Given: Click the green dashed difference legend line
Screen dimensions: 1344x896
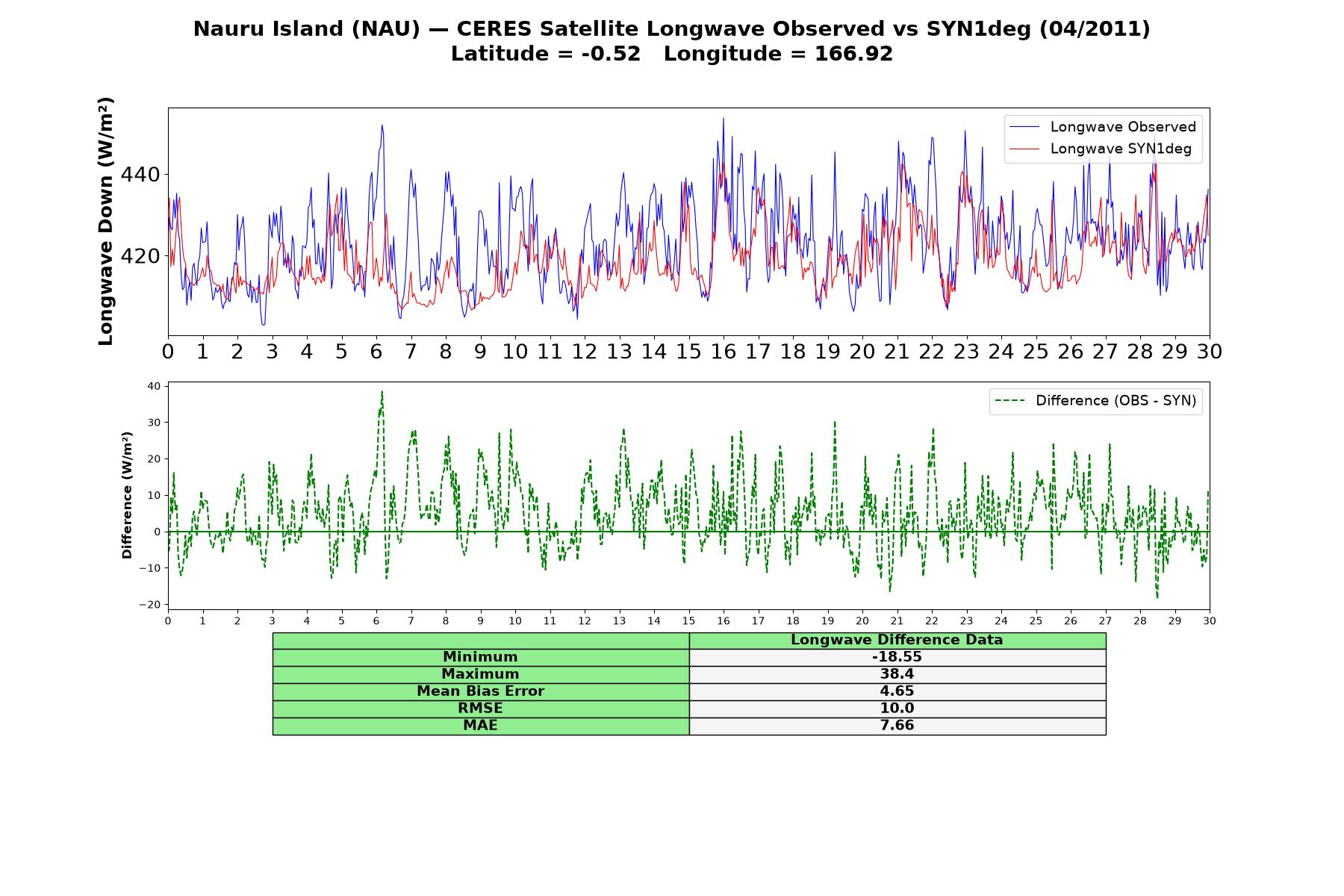Looking at the screenshot, I should 1009,401.
